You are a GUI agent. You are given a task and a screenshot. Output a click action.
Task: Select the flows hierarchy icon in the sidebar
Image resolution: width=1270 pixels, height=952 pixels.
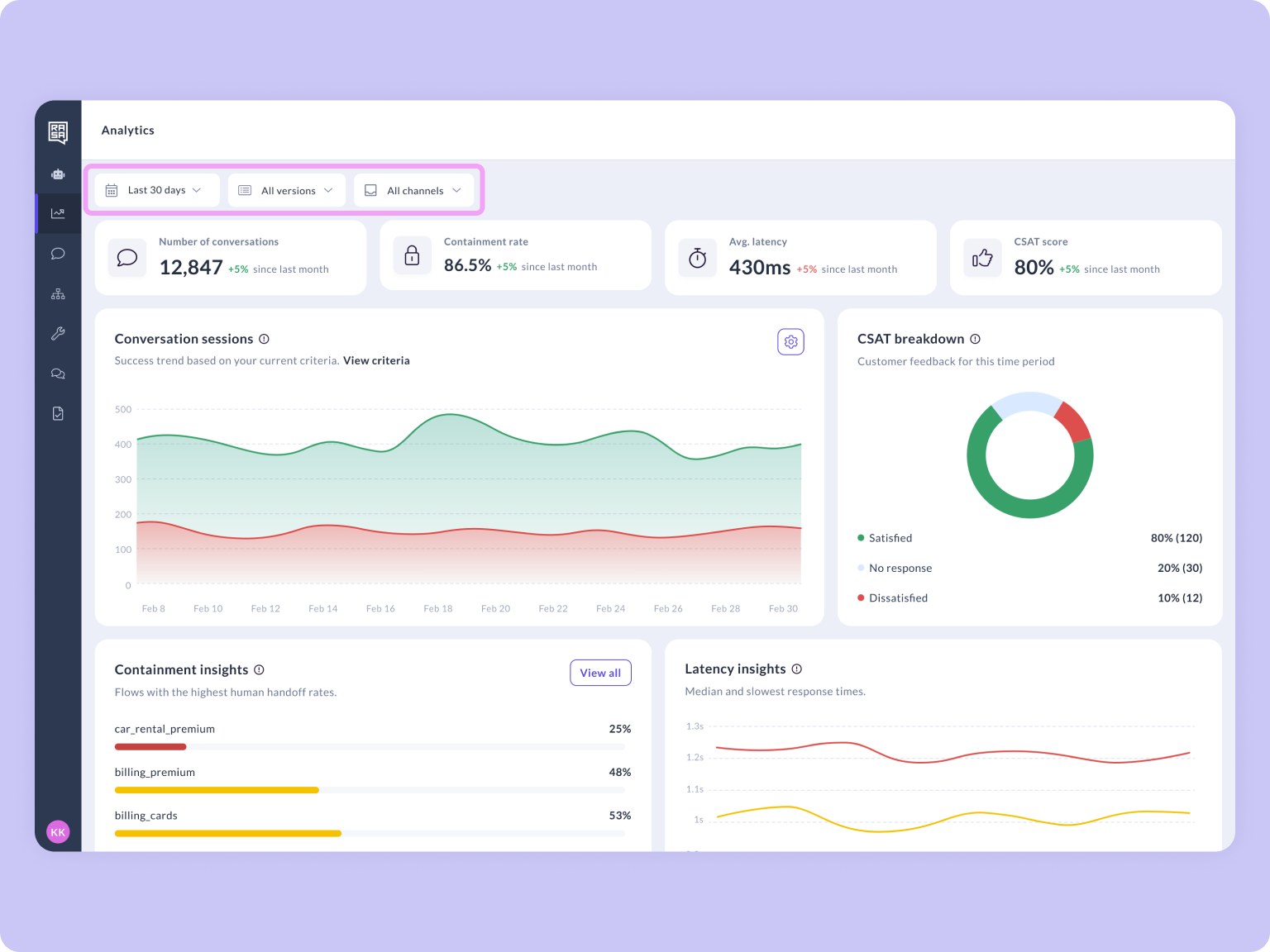[x=58, y=293]
